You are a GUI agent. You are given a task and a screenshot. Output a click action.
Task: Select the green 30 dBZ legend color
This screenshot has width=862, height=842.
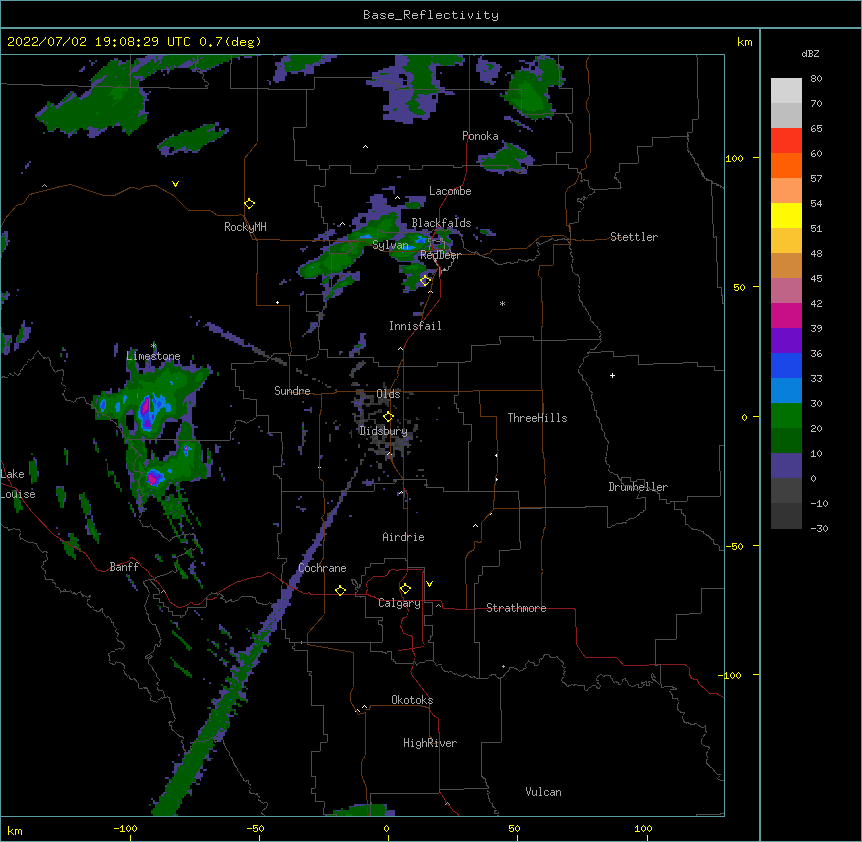click(x=786, y=416)
